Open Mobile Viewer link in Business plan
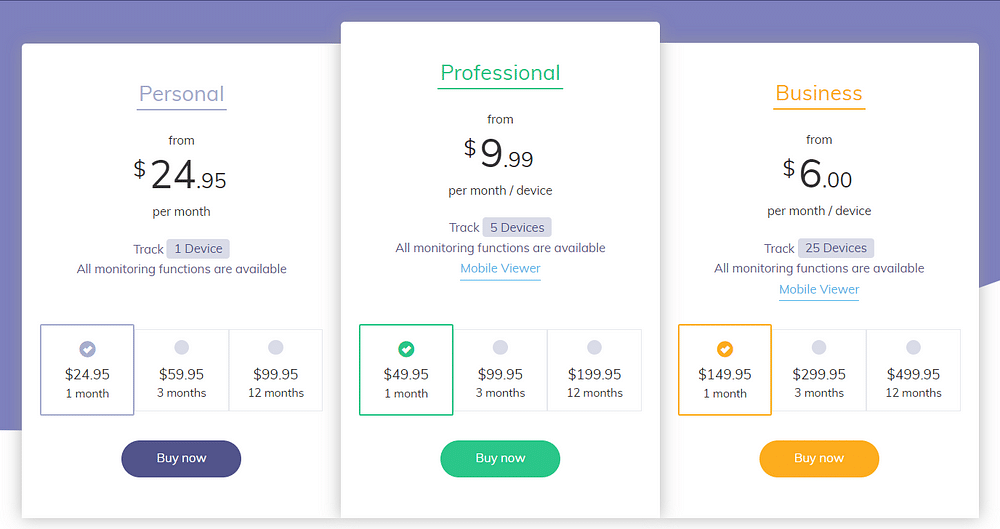This screenshot has height=529, width=1000. pos(819,290)
